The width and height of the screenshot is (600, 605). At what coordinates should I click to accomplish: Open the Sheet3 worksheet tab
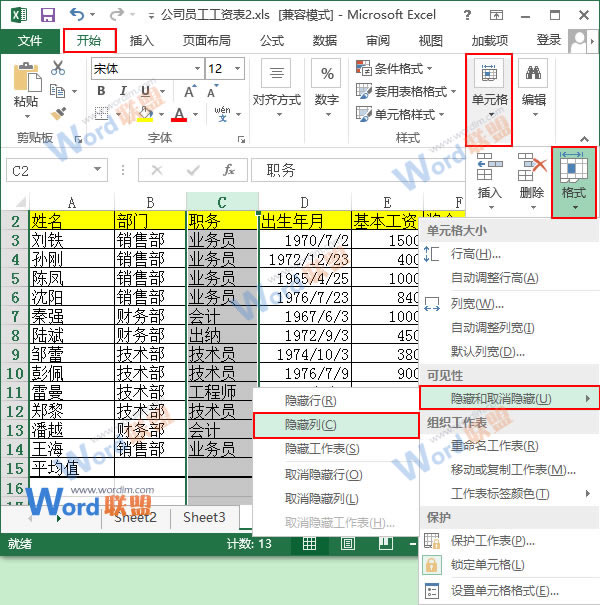tap(203, 517)
